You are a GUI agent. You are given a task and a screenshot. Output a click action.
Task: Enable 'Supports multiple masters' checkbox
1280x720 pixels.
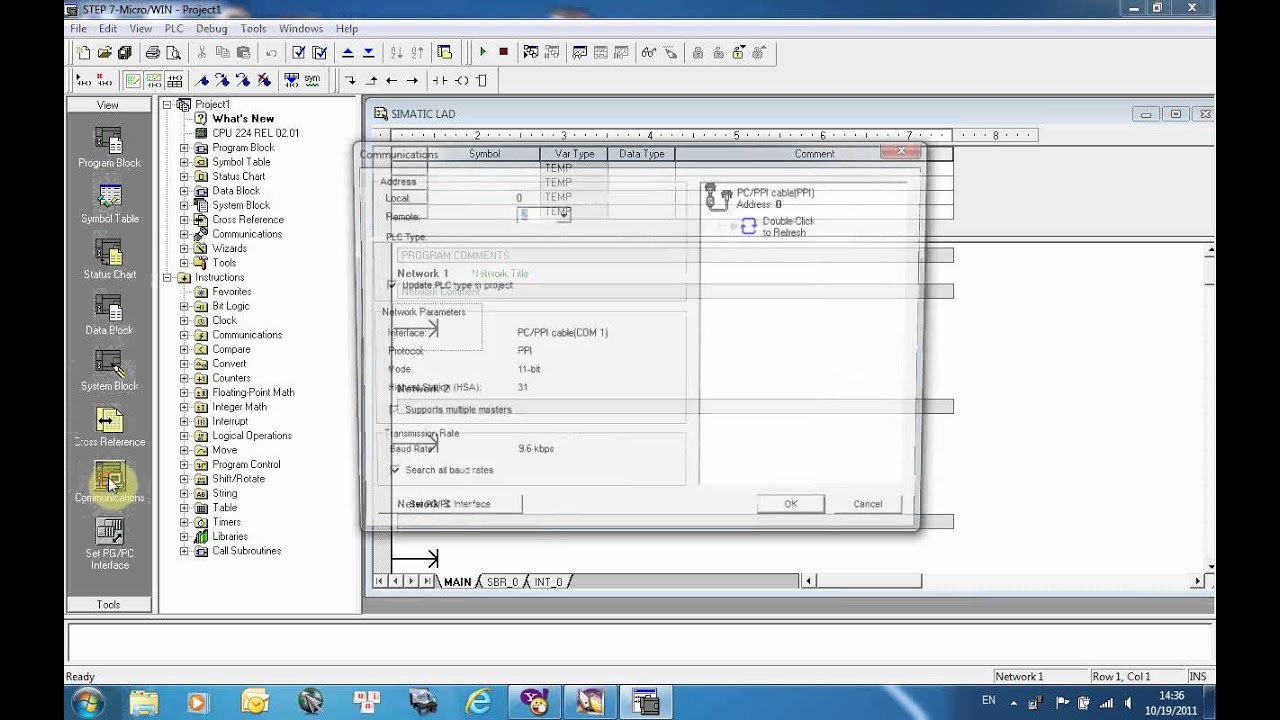(x=394, y=409)
